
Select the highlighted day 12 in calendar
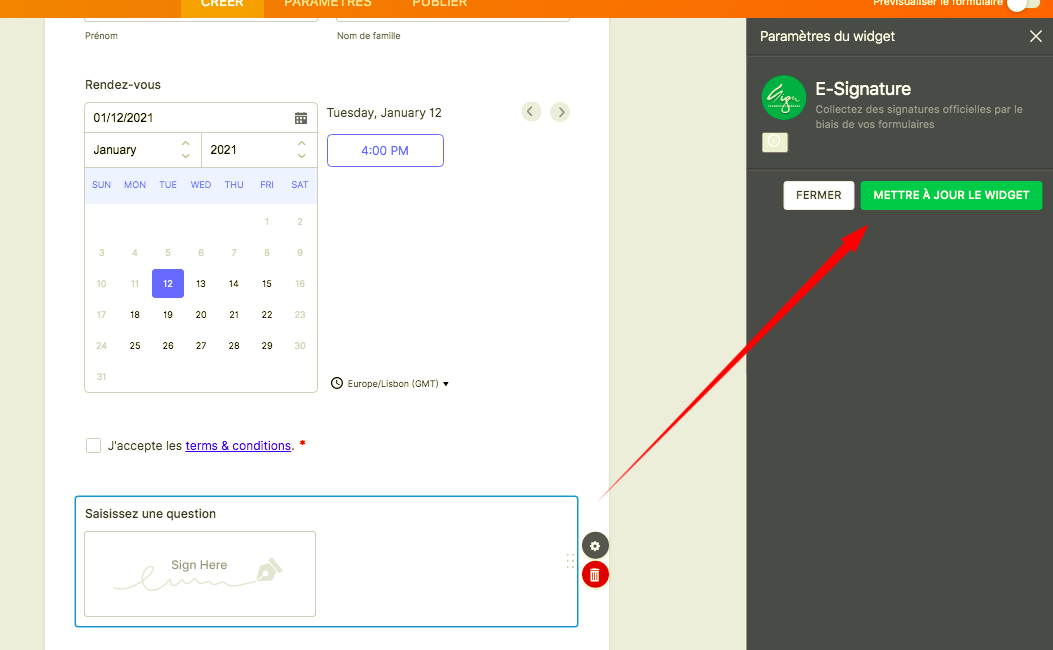pyautogui.click(x=168, y=283)
